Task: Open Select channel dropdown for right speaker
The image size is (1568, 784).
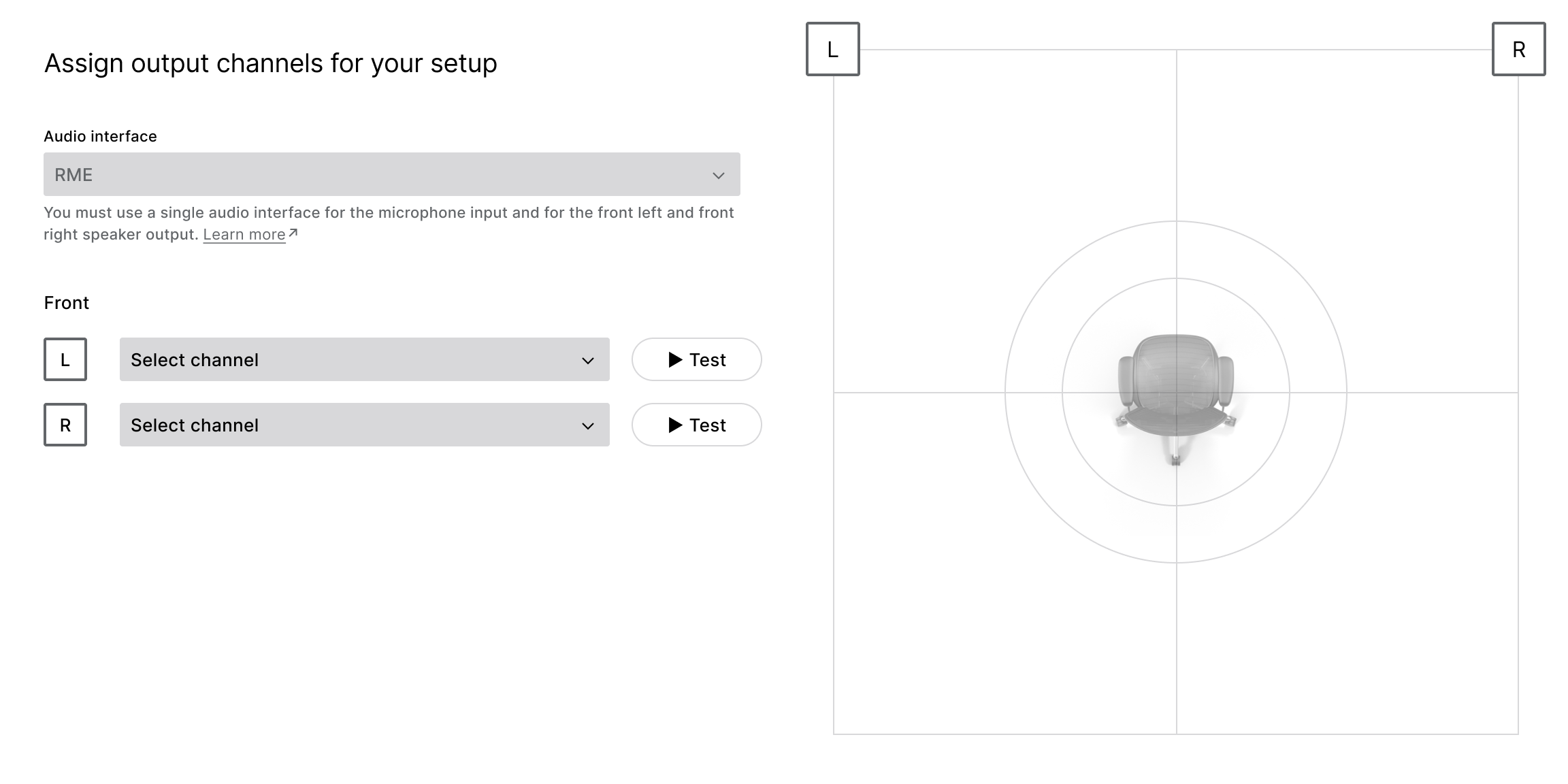Action: (x=364, y=425)
